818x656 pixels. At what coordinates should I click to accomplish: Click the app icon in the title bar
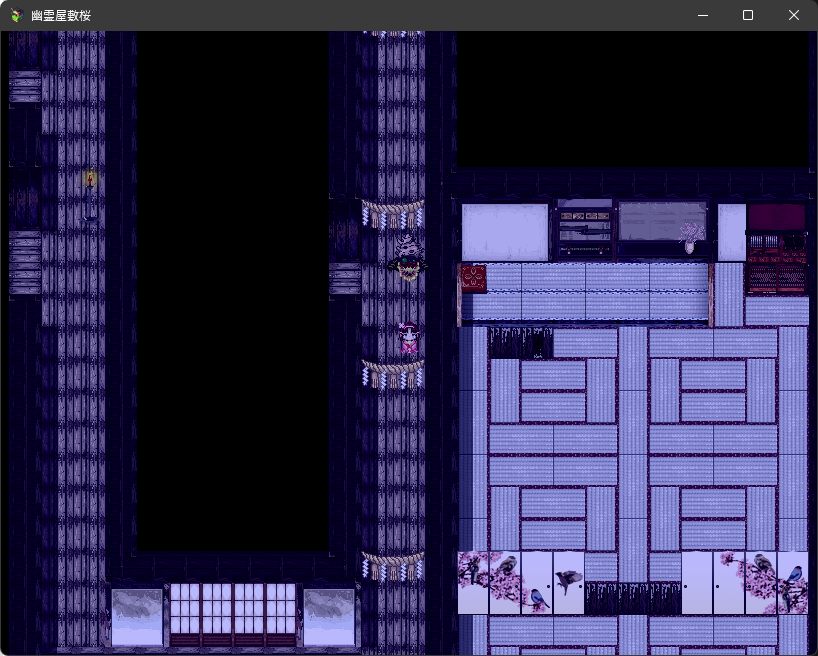[x=17, y=15]
